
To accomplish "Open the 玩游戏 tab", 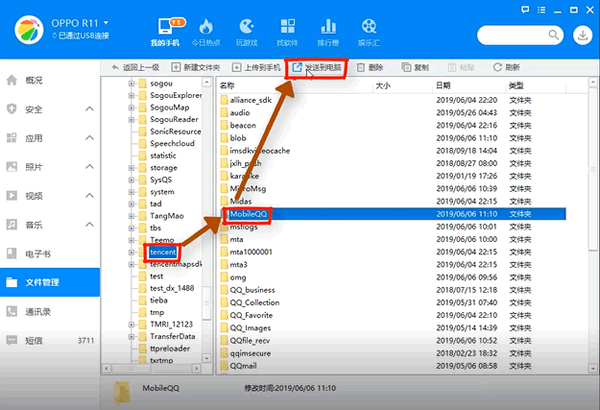I will (x=247, y=32).
